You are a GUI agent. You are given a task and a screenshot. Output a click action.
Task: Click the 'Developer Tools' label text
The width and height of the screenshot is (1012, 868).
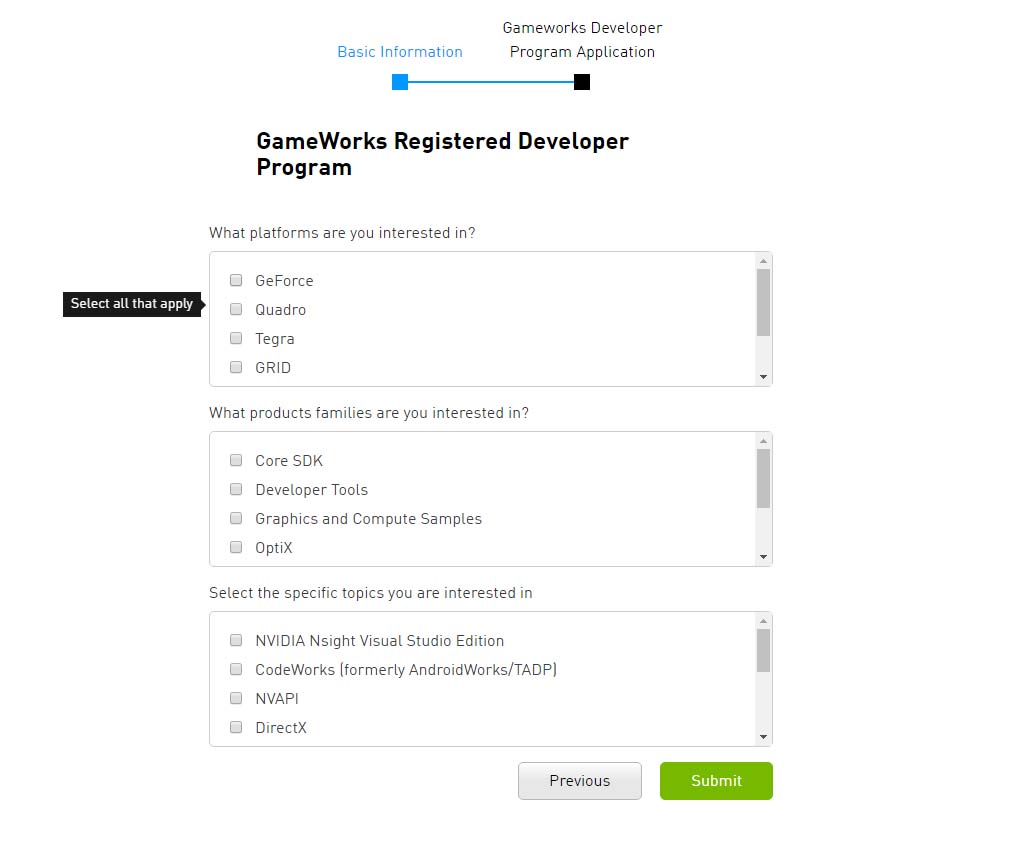click(x=312, y=490)
